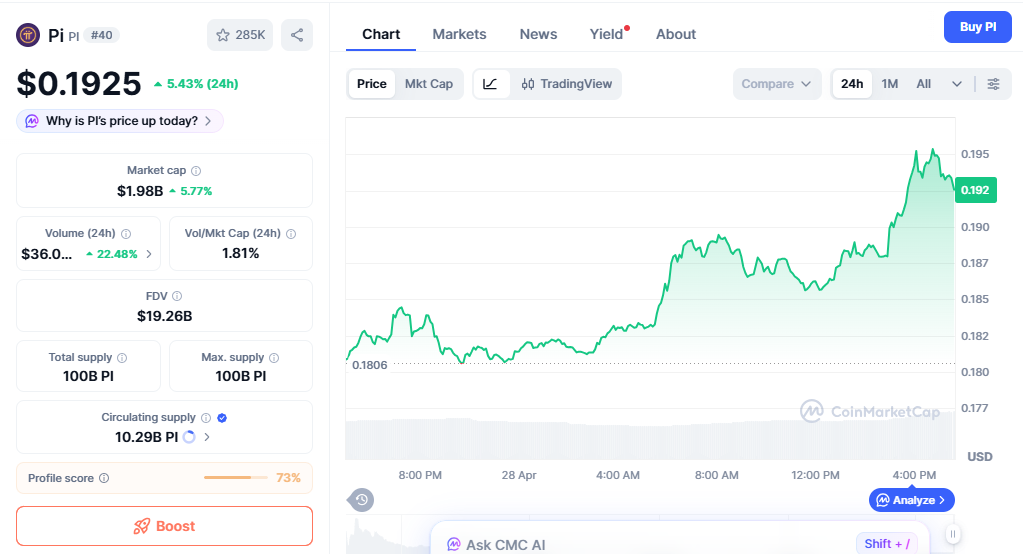
Task: Select the 1M time range
Action: (x=890, y=84)
